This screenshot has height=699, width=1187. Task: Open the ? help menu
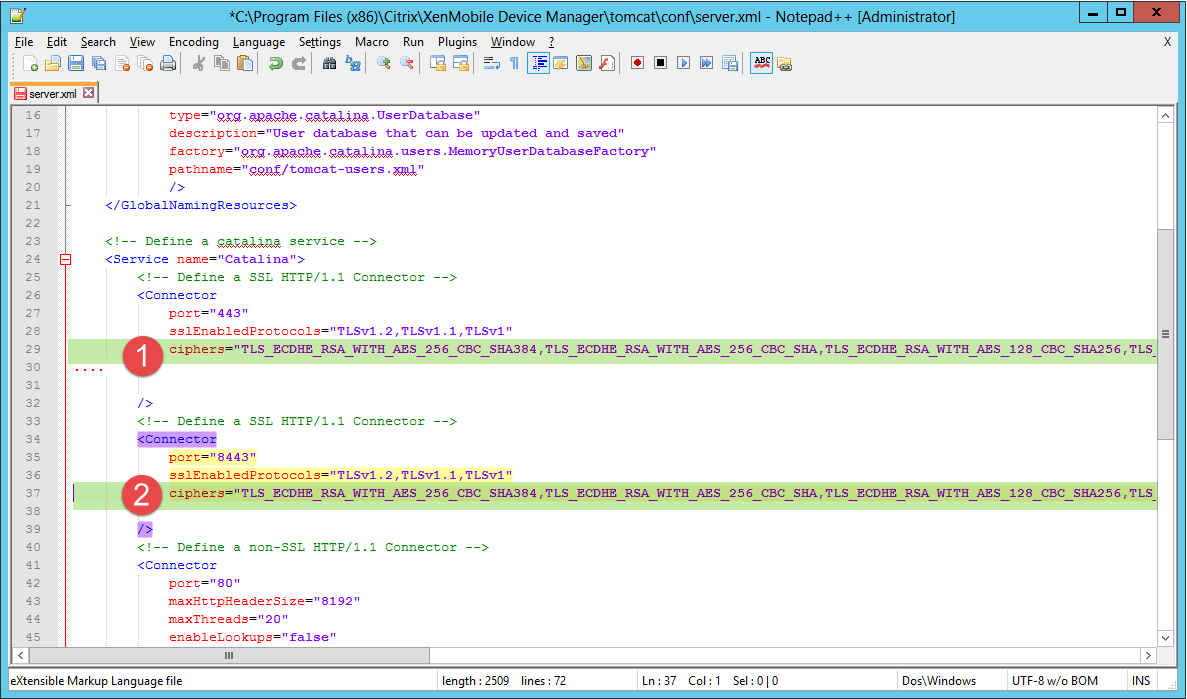tap(551, 42)
